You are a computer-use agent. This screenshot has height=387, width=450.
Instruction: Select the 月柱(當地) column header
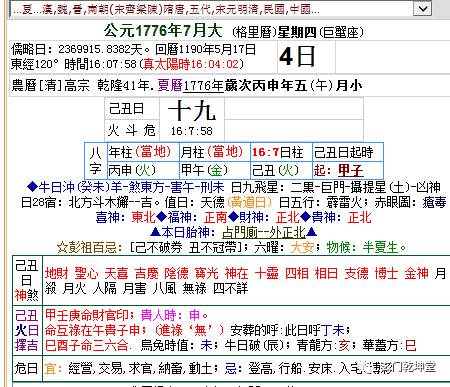pos(215,152)
